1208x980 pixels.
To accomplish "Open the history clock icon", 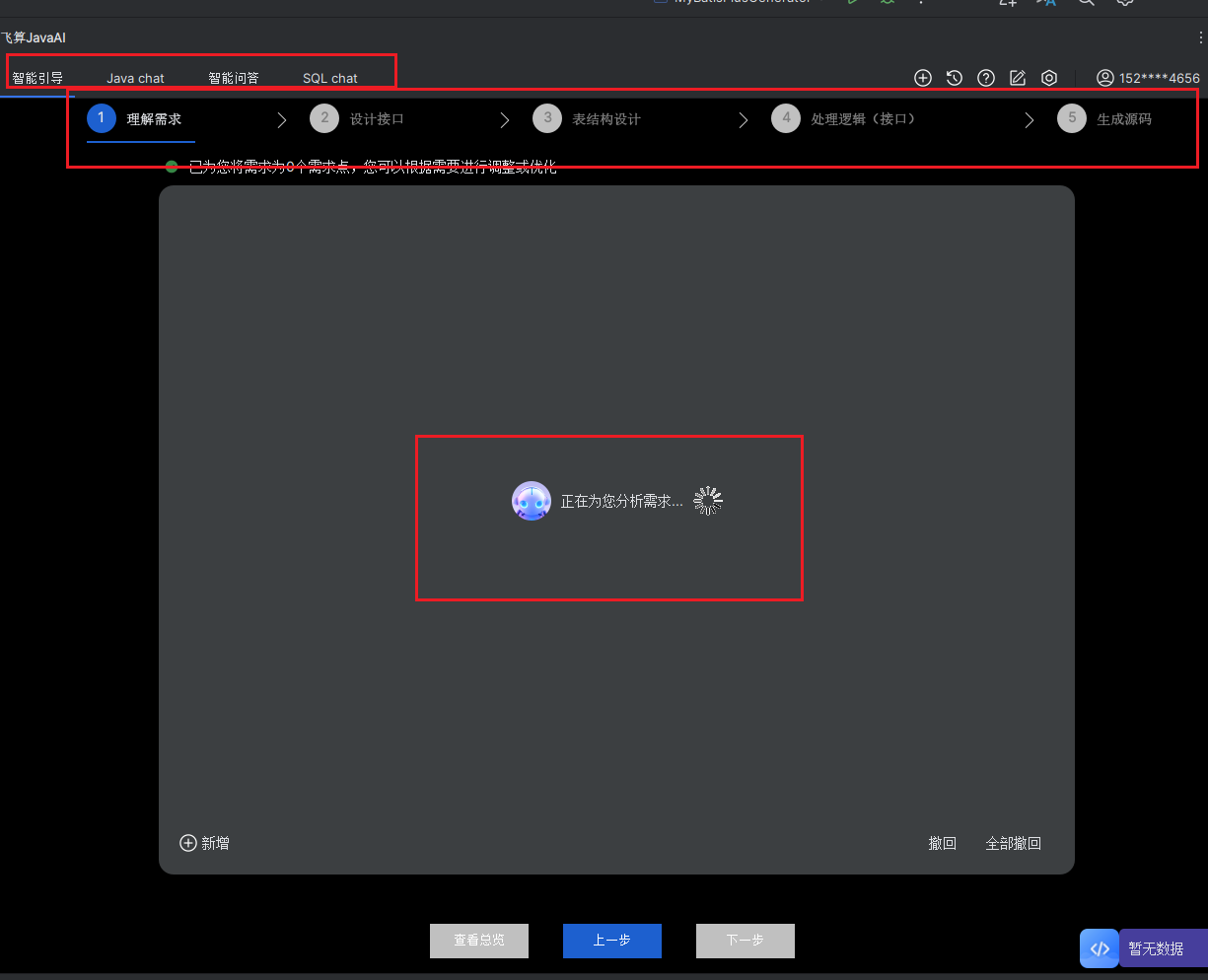I will click(955, 78).
